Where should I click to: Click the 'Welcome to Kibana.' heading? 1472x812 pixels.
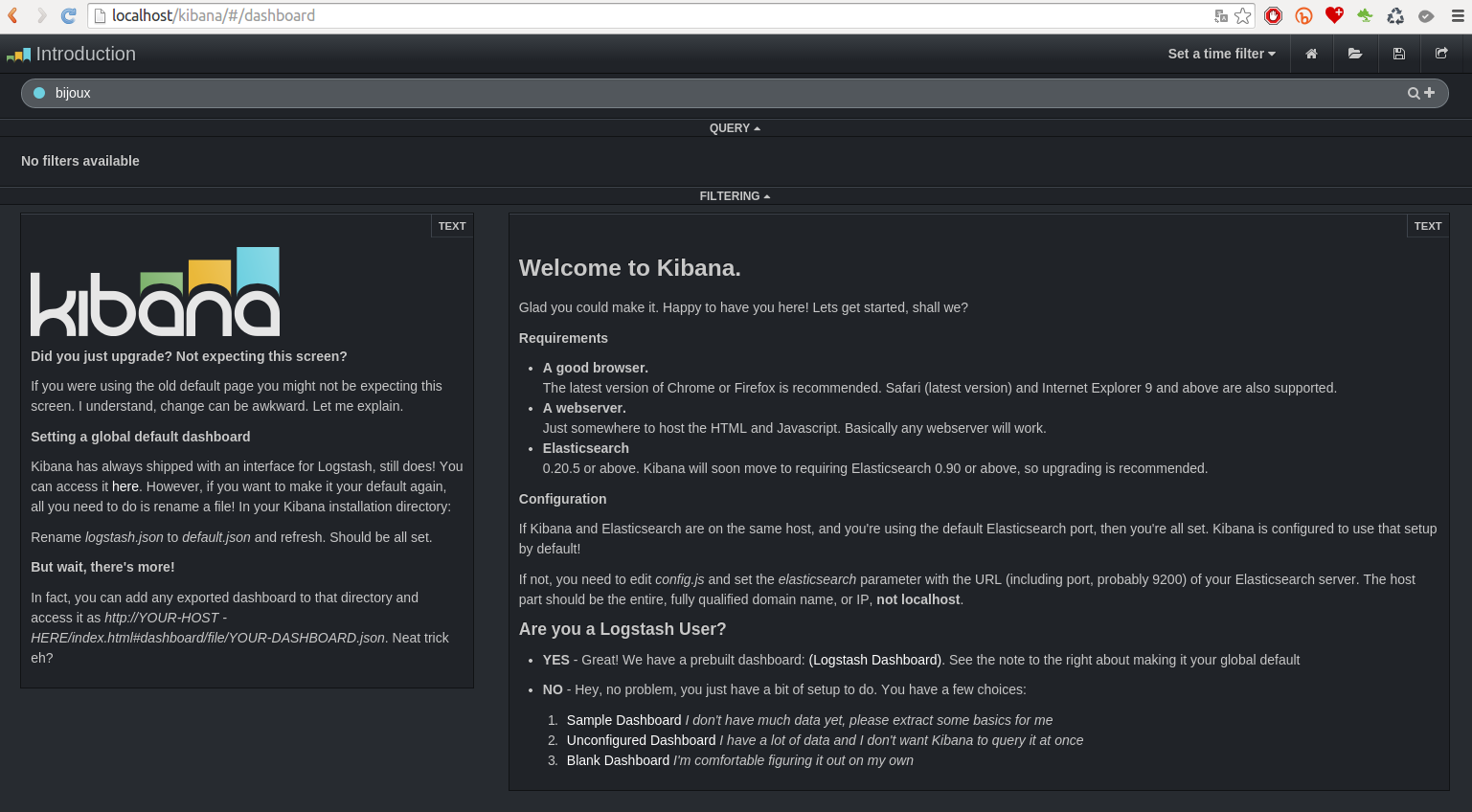[629, 268]
